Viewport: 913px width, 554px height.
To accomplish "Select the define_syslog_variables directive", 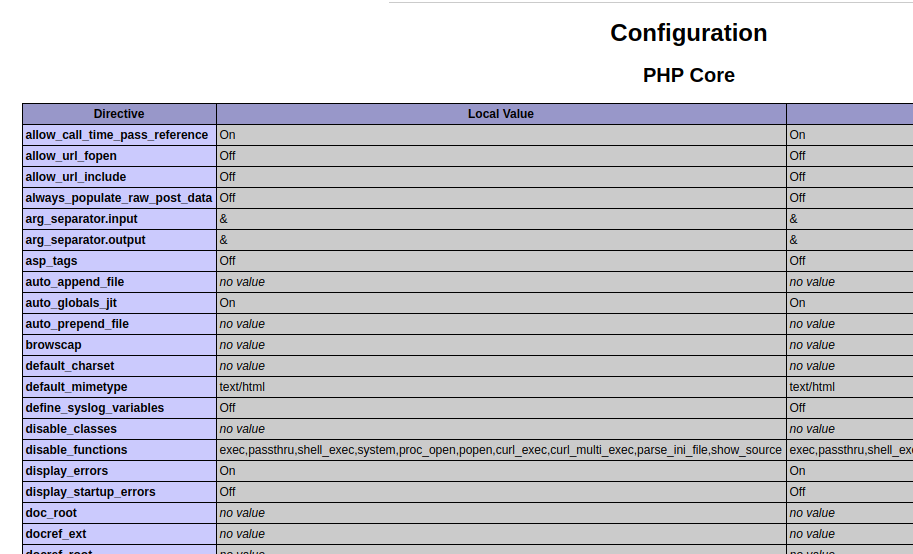I will [x=95, y=408].
